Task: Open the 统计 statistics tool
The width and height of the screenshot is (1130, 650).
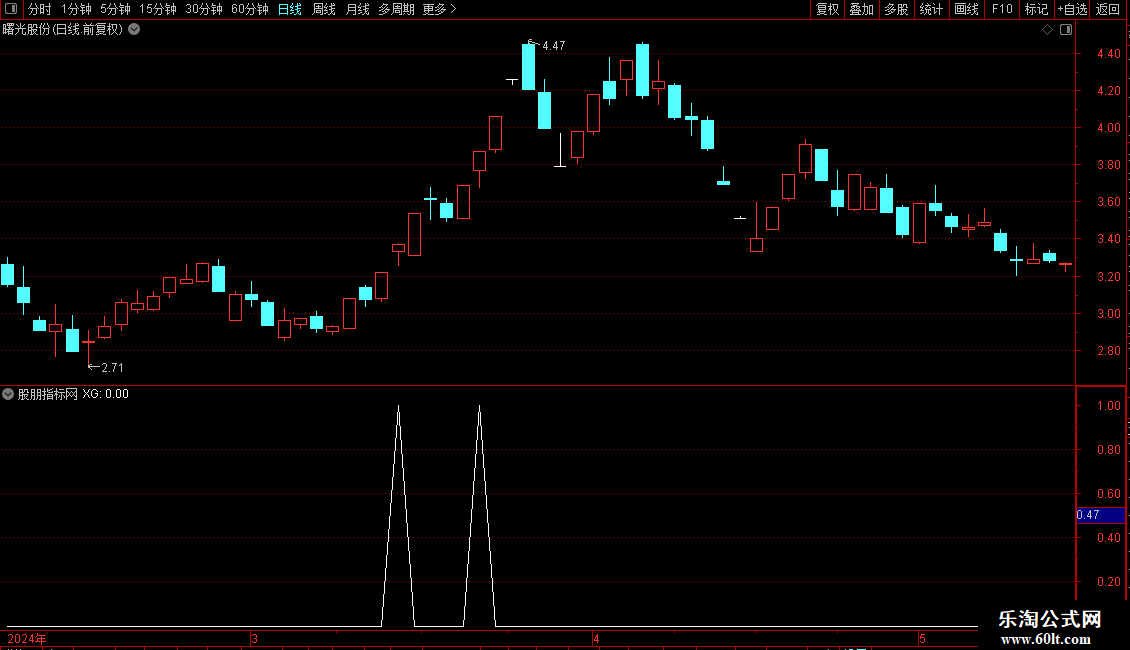Action: [931, 9]
